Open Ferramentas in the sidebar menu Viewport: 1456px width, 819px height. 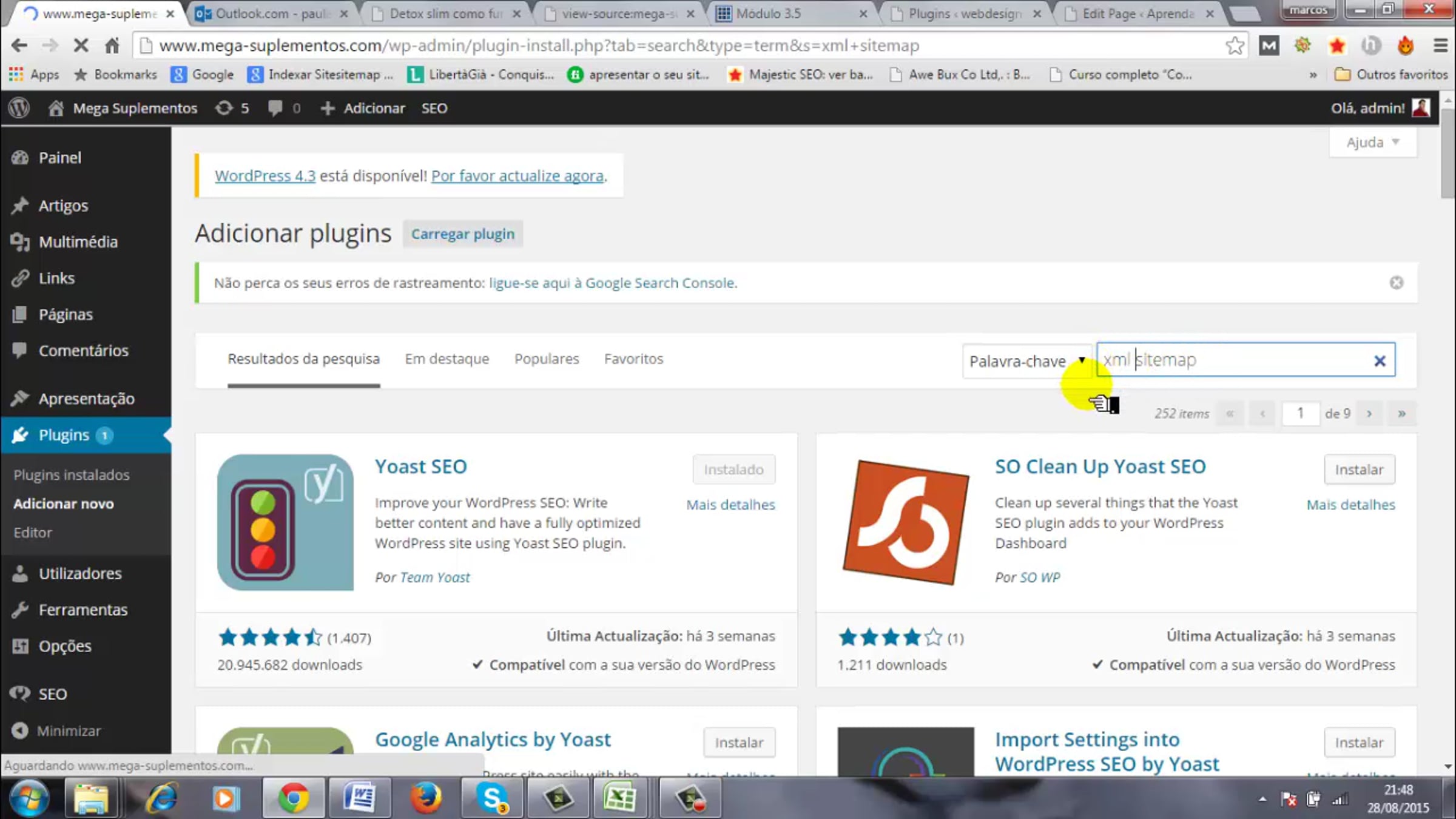click(83, 610)
